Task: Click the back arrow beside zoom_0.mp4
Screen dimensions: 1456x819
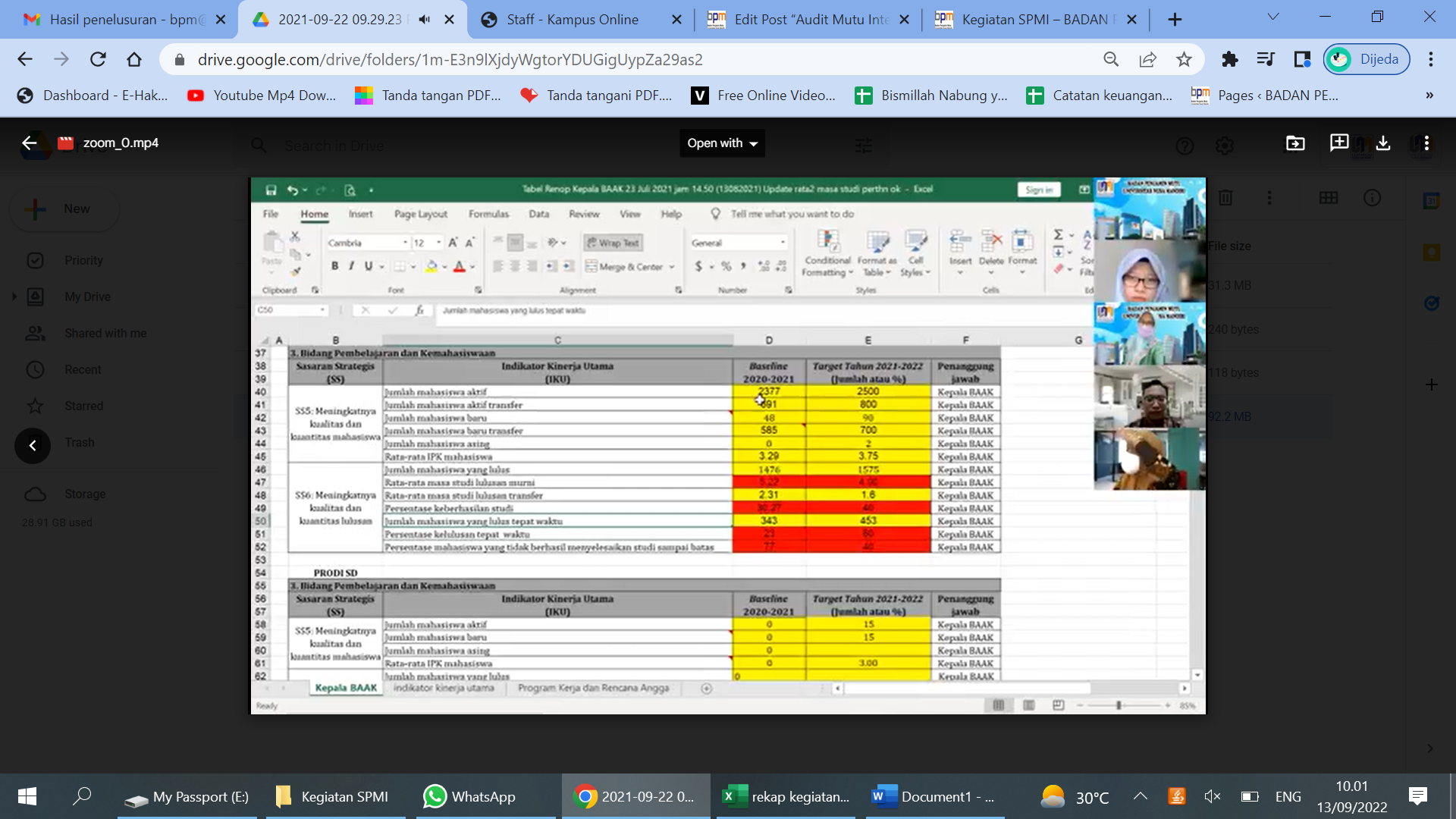Action: coord(29,143)
